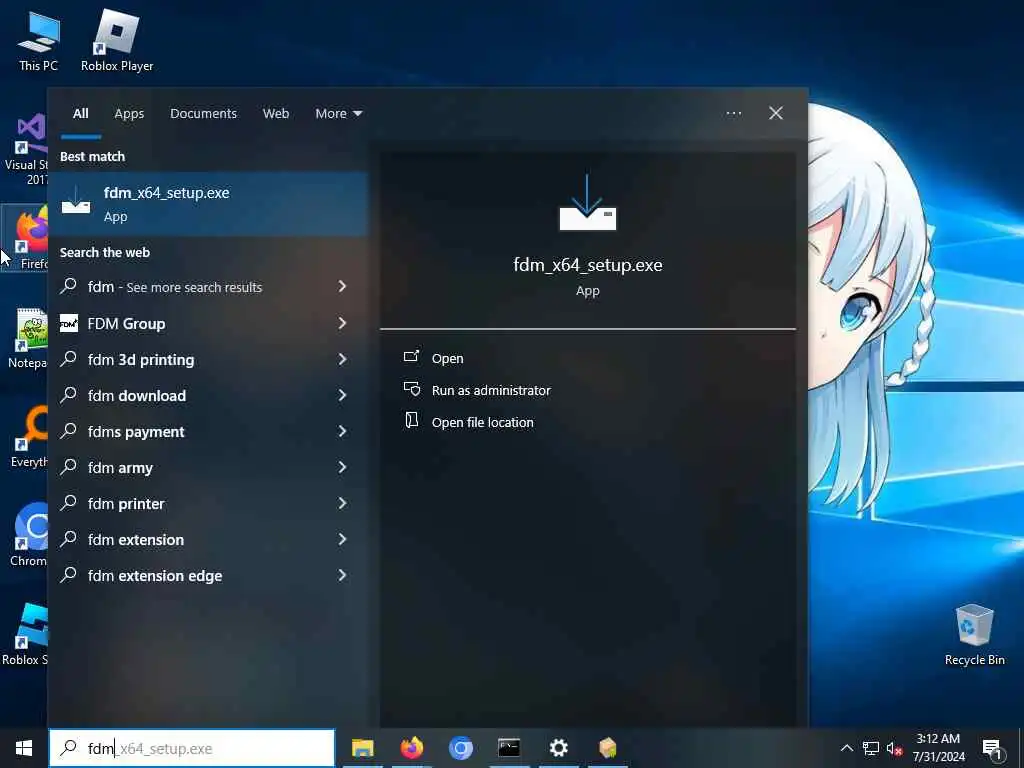
Task: Switch to the Web search tab
Action: click(x=276, y=114)
